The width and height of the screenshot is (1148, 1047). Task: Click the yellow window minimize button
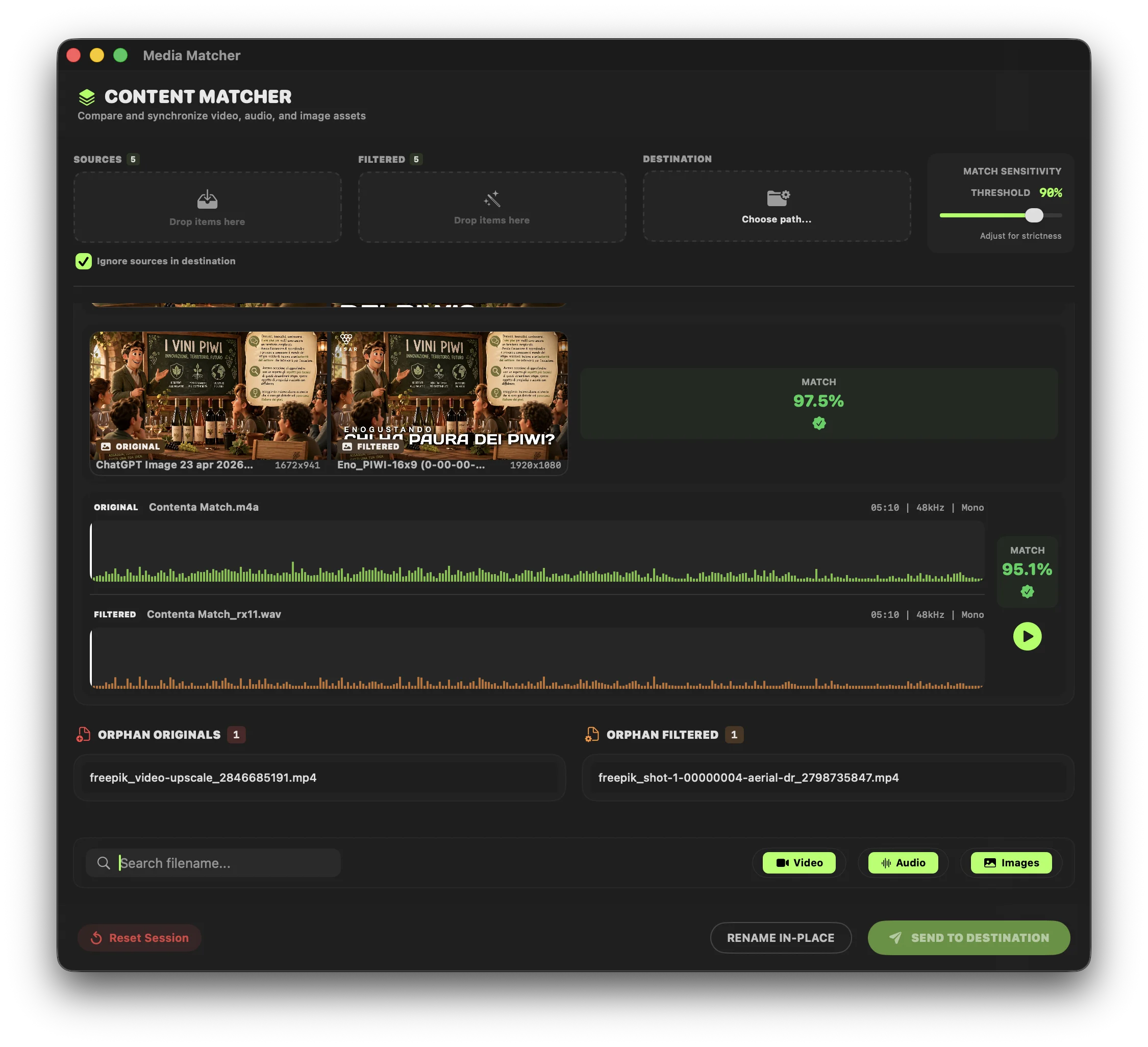pyautogui.click(x=97, y=55)
